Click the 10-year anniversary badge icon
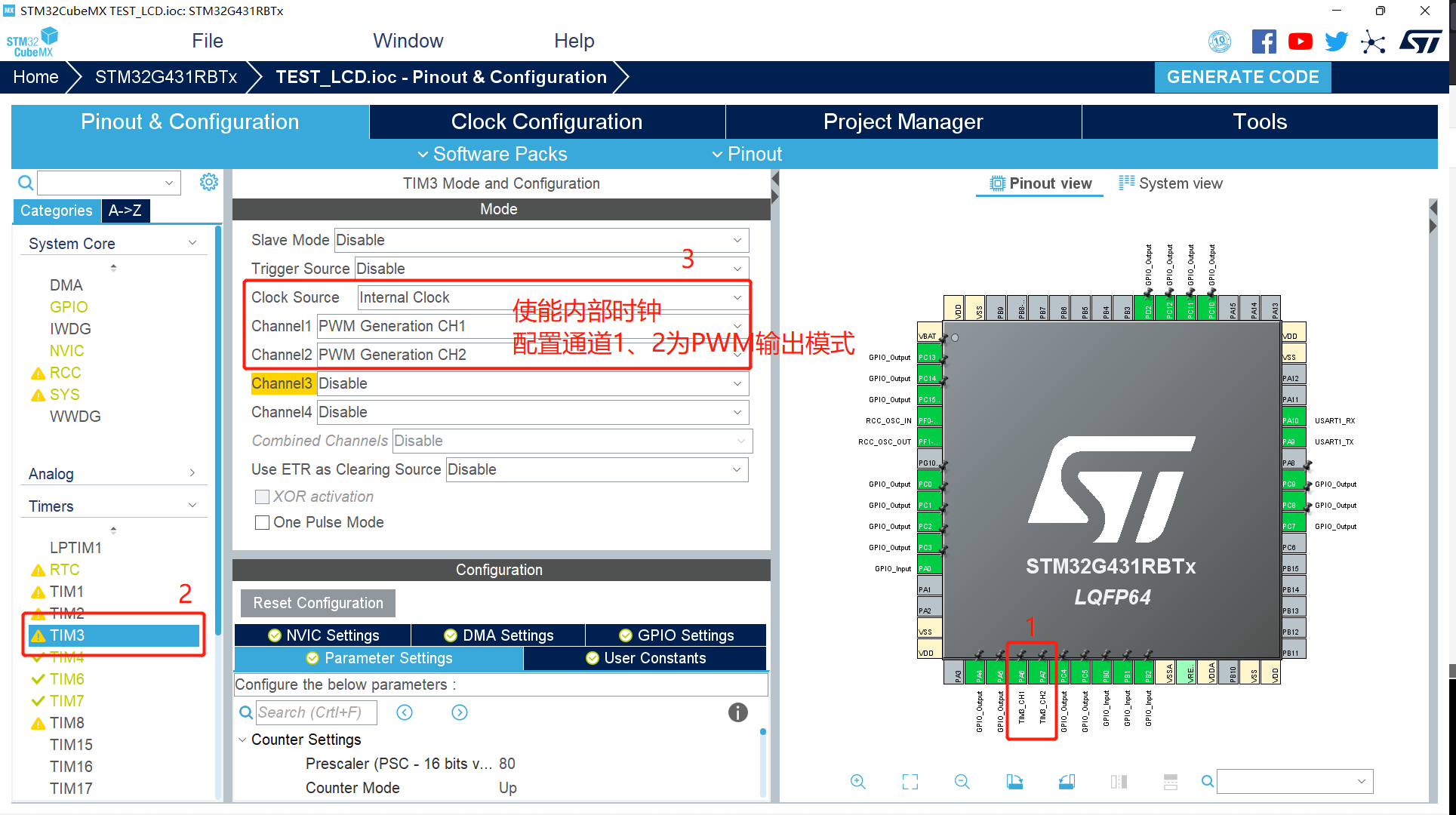This screenshot has width=1456, height=815. click(x=1220, y=42)
